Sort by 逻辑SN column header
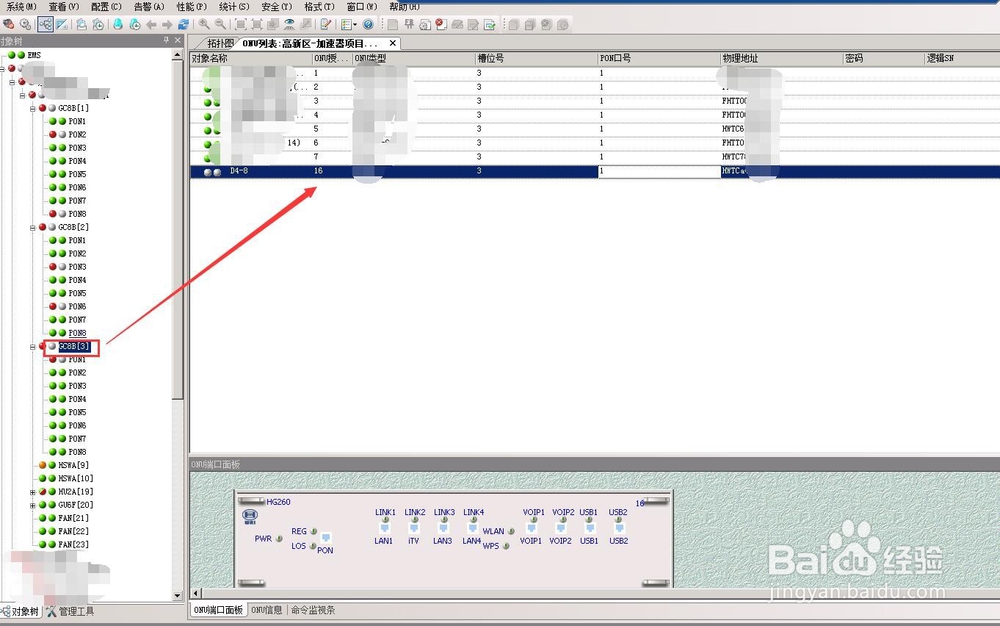The height and width of the screenshot is (626, 1000). click(962, 58)
